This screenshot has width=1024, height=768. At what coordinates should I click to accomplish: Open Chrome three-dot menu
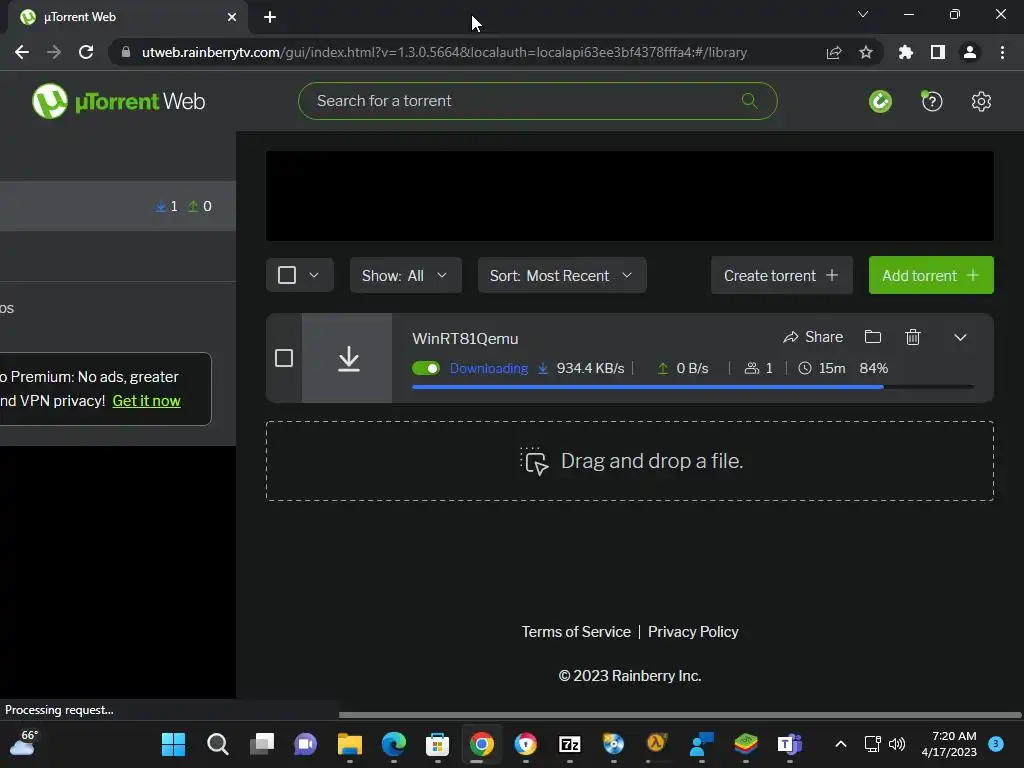pos(1002,52)
